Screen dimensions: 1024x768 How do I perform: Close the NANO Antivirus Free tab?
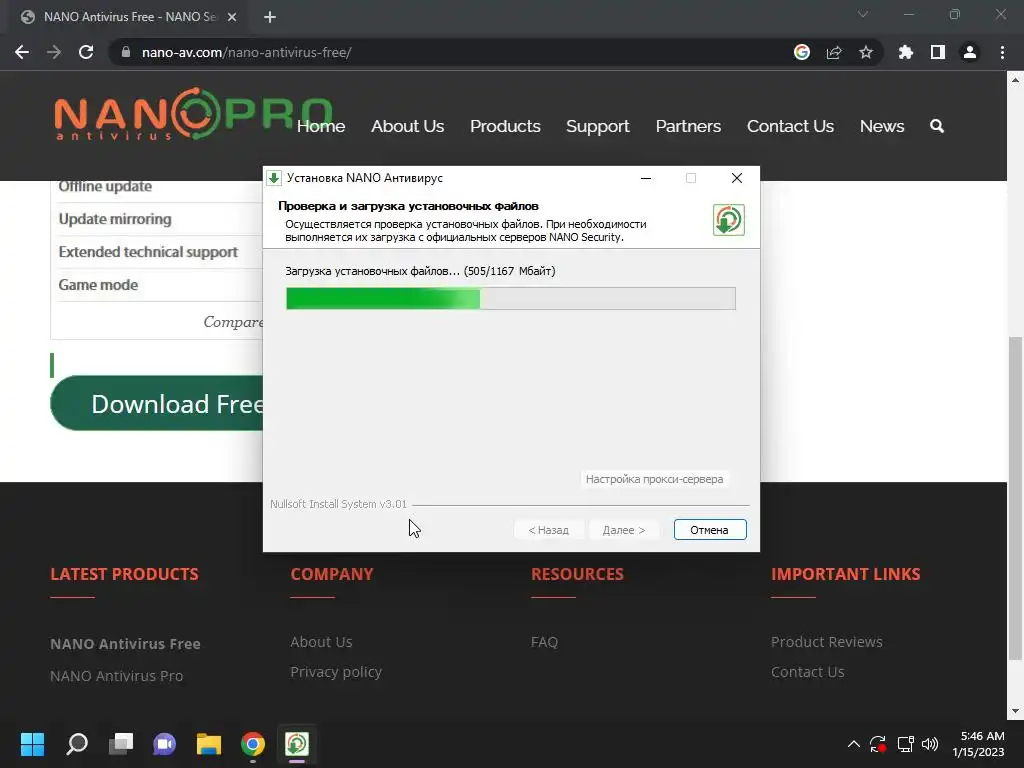[232, 17]
